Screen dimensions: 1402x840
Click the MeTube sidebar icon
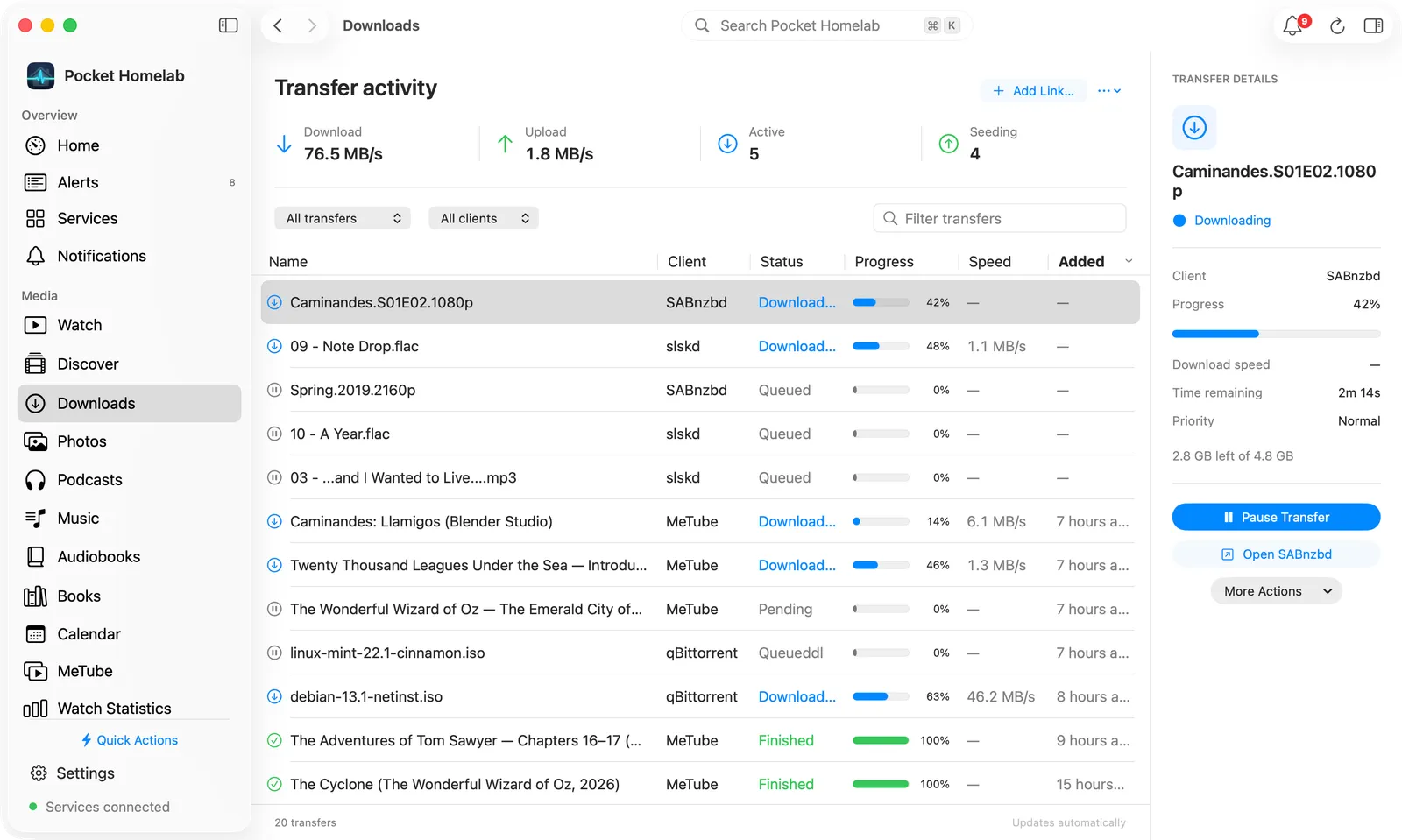click(x=35, y=671)
